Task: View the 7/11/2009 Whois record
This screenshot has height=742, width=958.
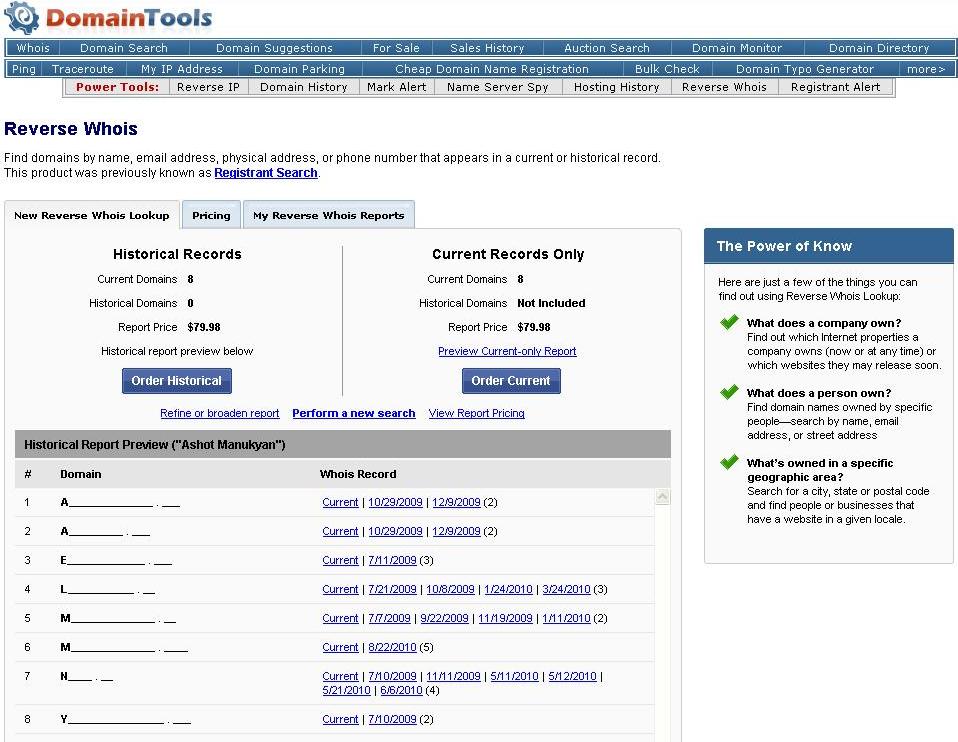Action: (392, 560)
